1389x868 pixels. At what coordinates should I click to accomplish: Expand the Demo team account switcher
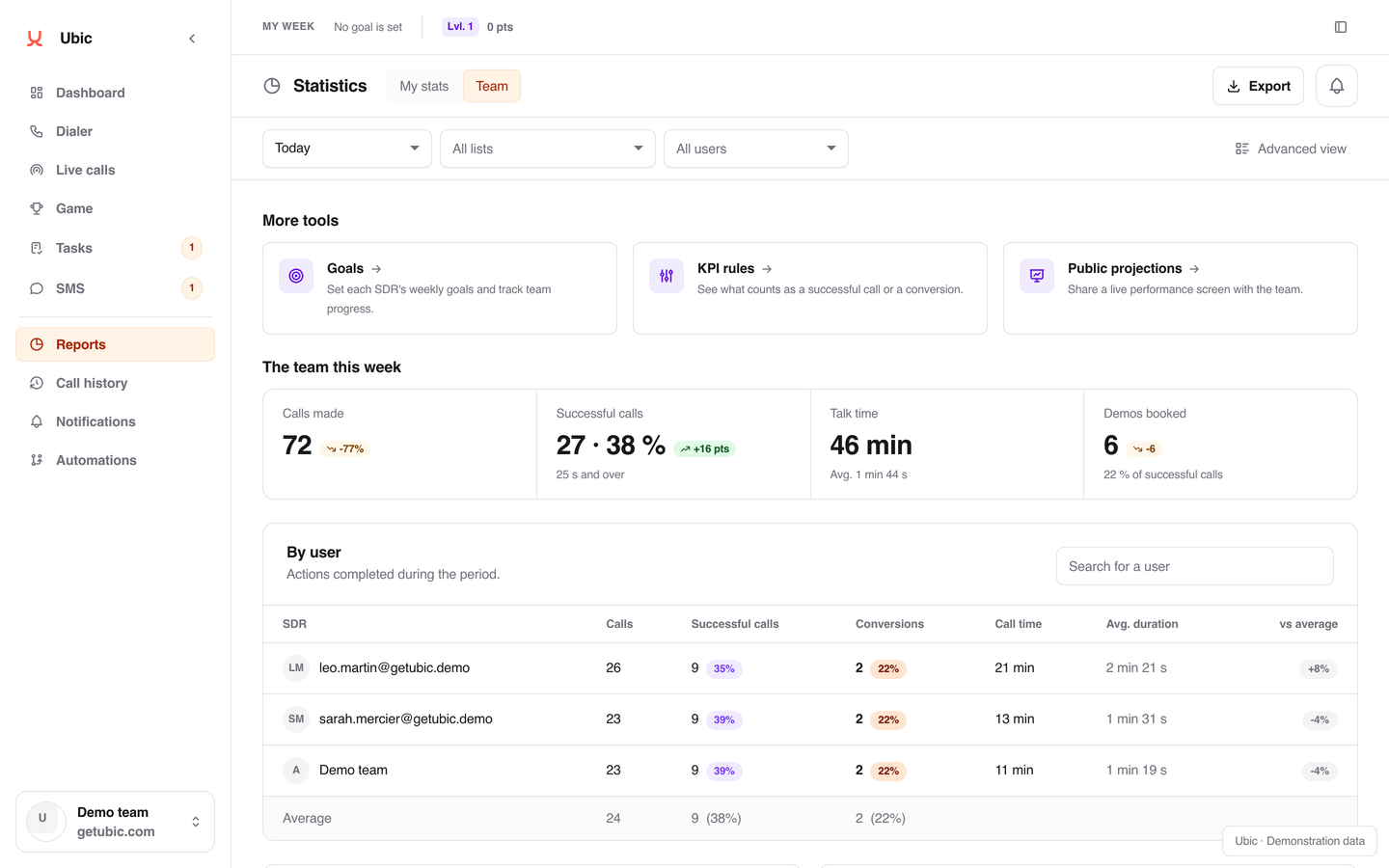point(115,822)
